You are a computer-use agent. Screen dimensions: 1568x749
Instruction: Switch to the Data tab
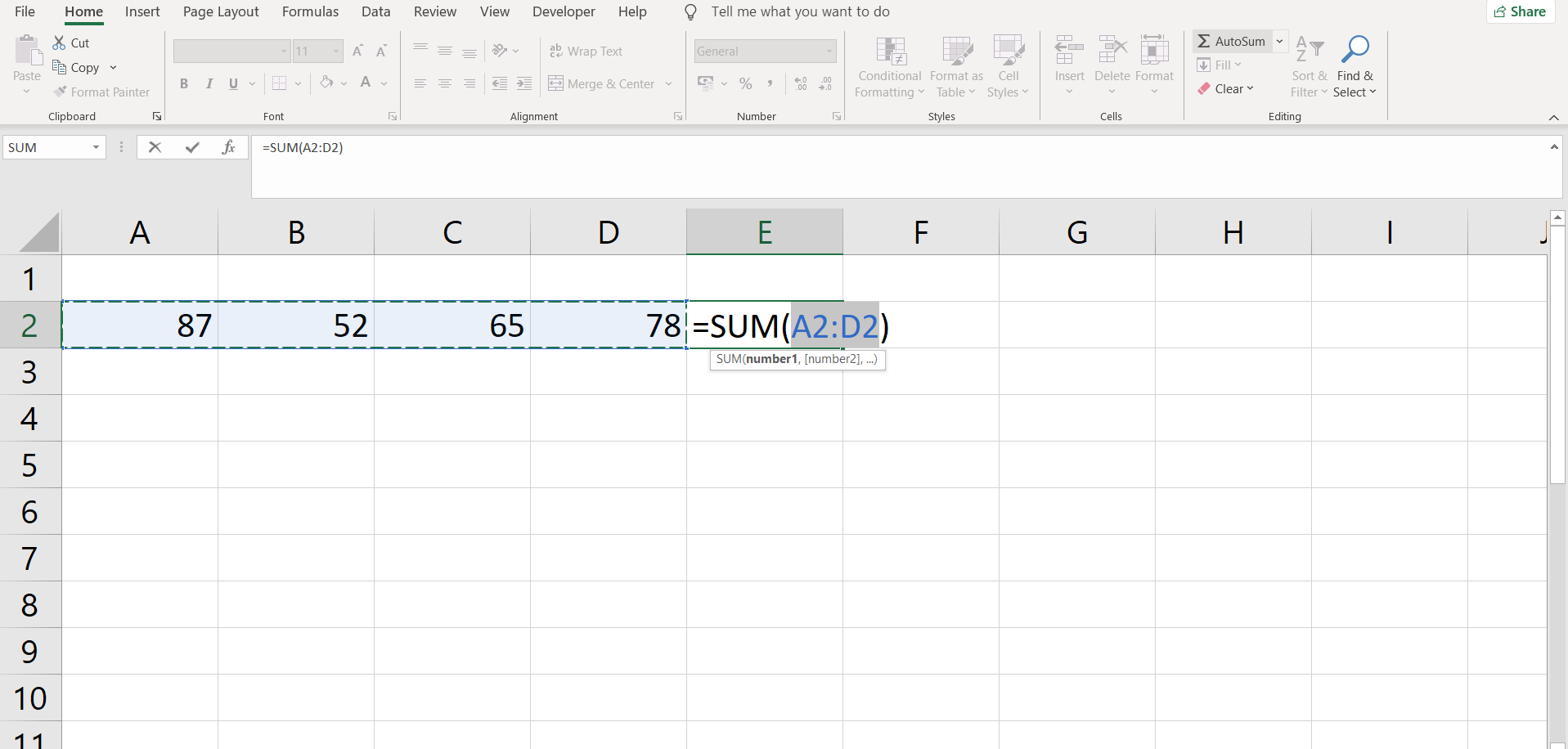click(375, 11)
